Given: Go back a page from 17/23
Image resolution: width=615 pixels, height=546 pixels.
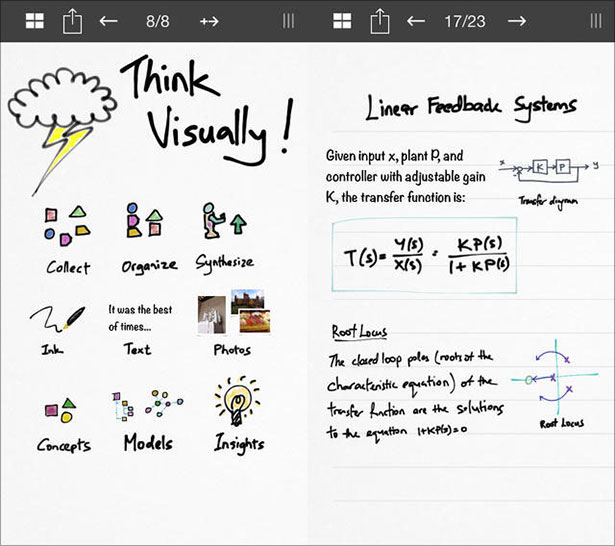Looking at the screenshot, I should 416,20.
